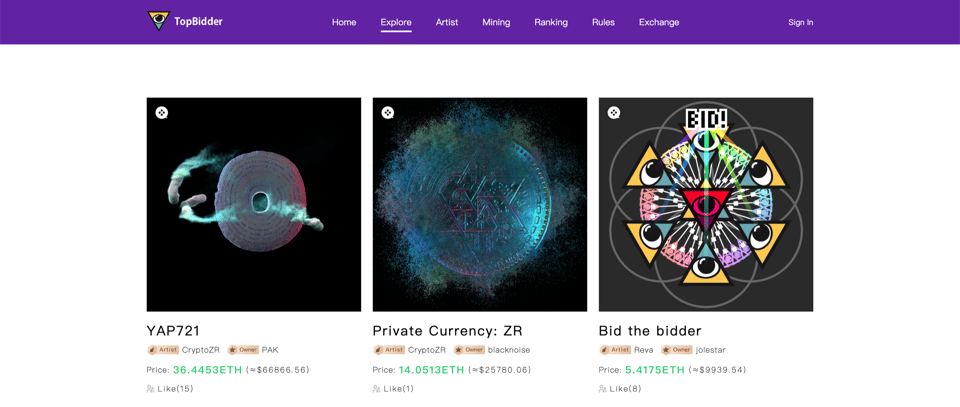Open the Private Currency coin artwork thumbnail
The width and height of the screenshot is (960, 407).
tap(480, 204)
